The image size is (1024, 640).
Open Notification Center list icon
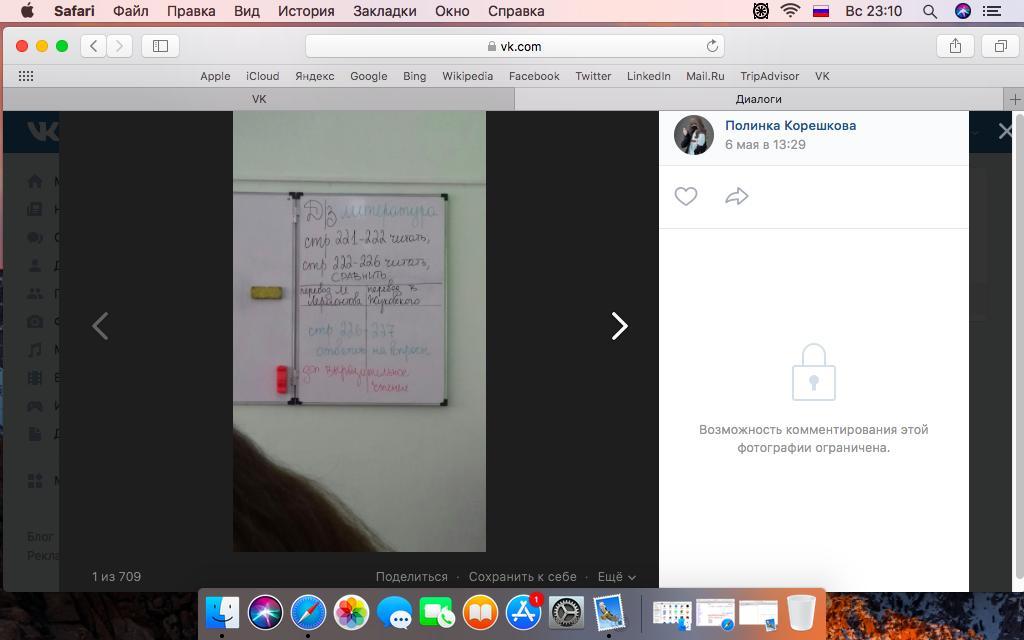[x=992, y=11]
